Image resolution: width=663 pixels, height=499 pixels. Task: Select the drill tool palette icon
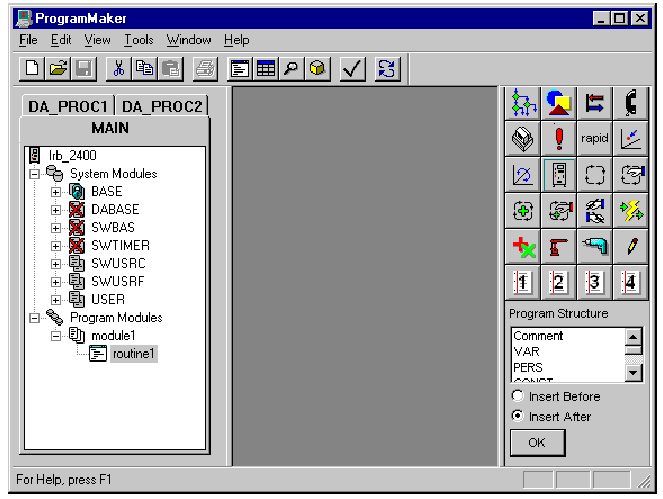595,247
